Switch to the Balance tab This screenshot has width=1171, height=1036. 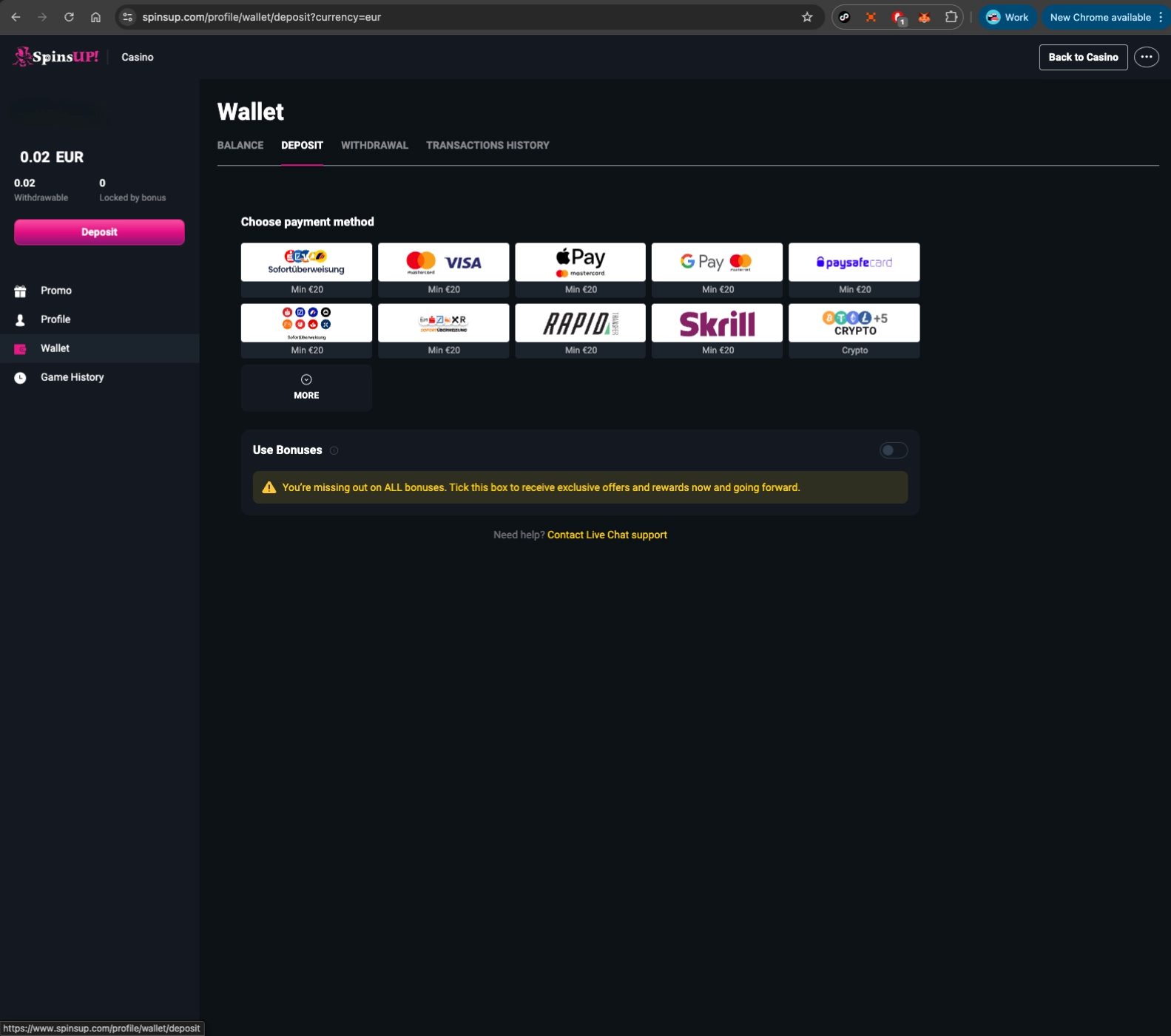click(240, 145)
